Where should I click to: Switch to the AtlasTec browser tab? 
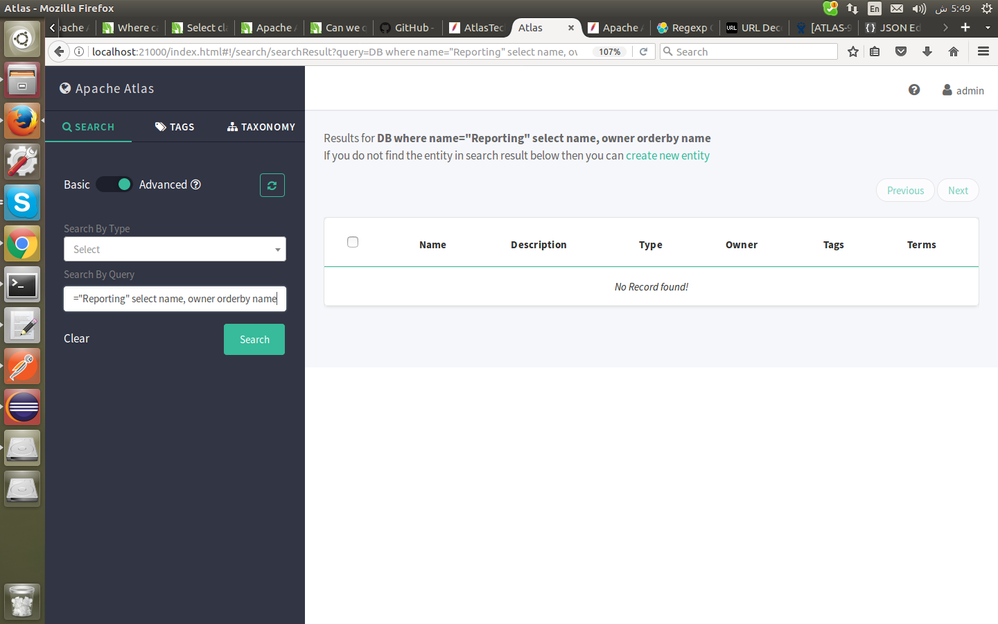(x=475, y=28)
